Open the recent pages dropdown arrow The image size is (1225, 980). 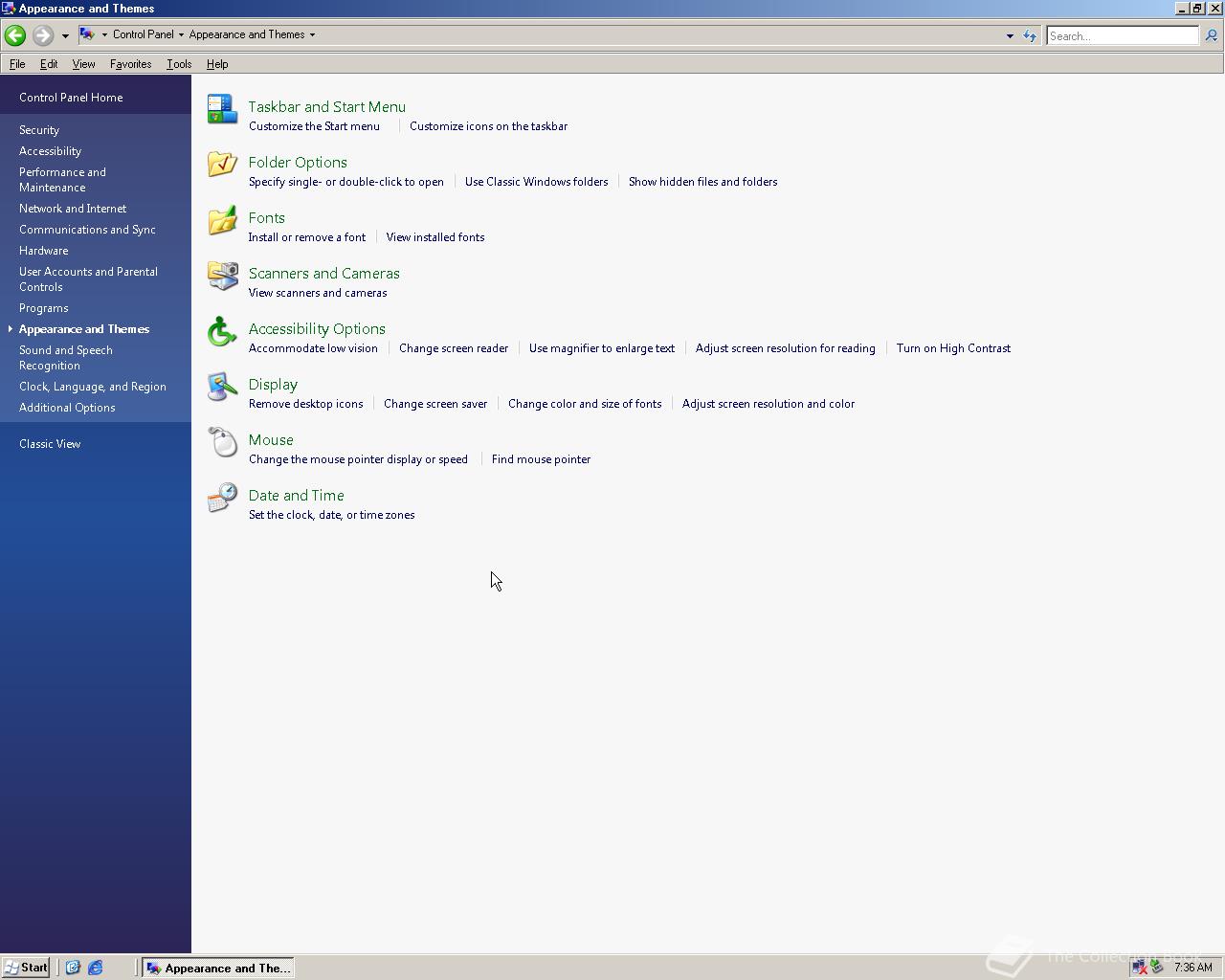[65, 35]
